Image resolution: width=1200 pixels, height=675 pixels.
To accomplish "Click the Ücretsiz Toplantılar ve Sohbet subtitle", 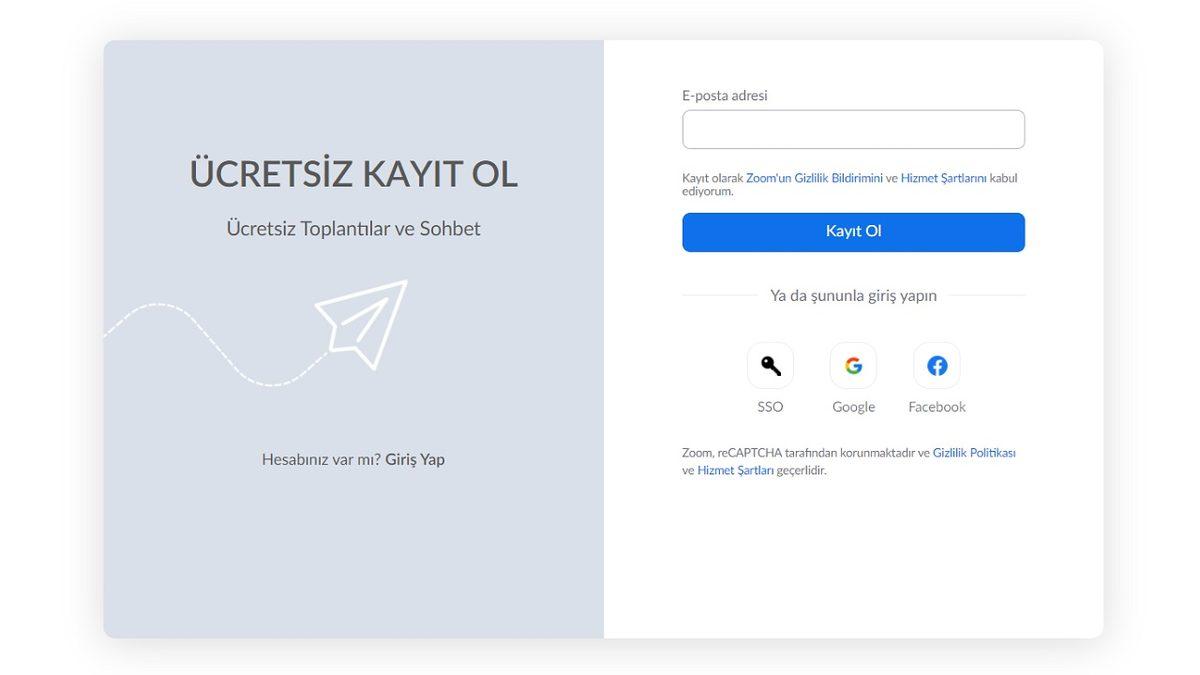I will pyautogui.click(x=353, y=227).
